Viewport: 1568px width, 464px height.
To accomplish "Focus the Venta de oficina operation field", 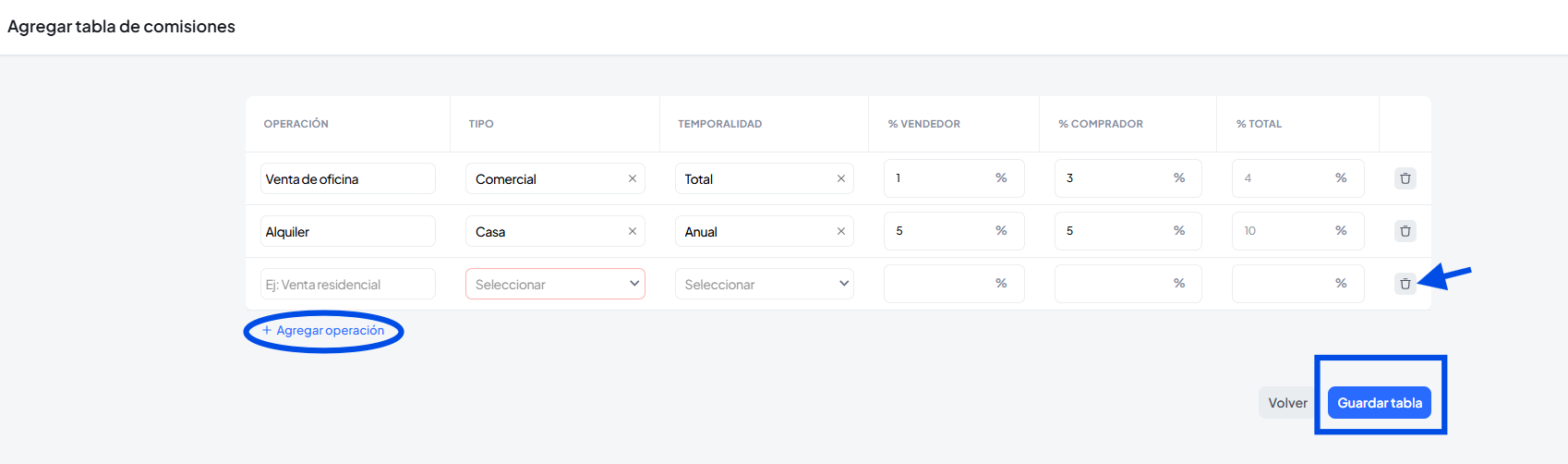I will tap(347, 178).
